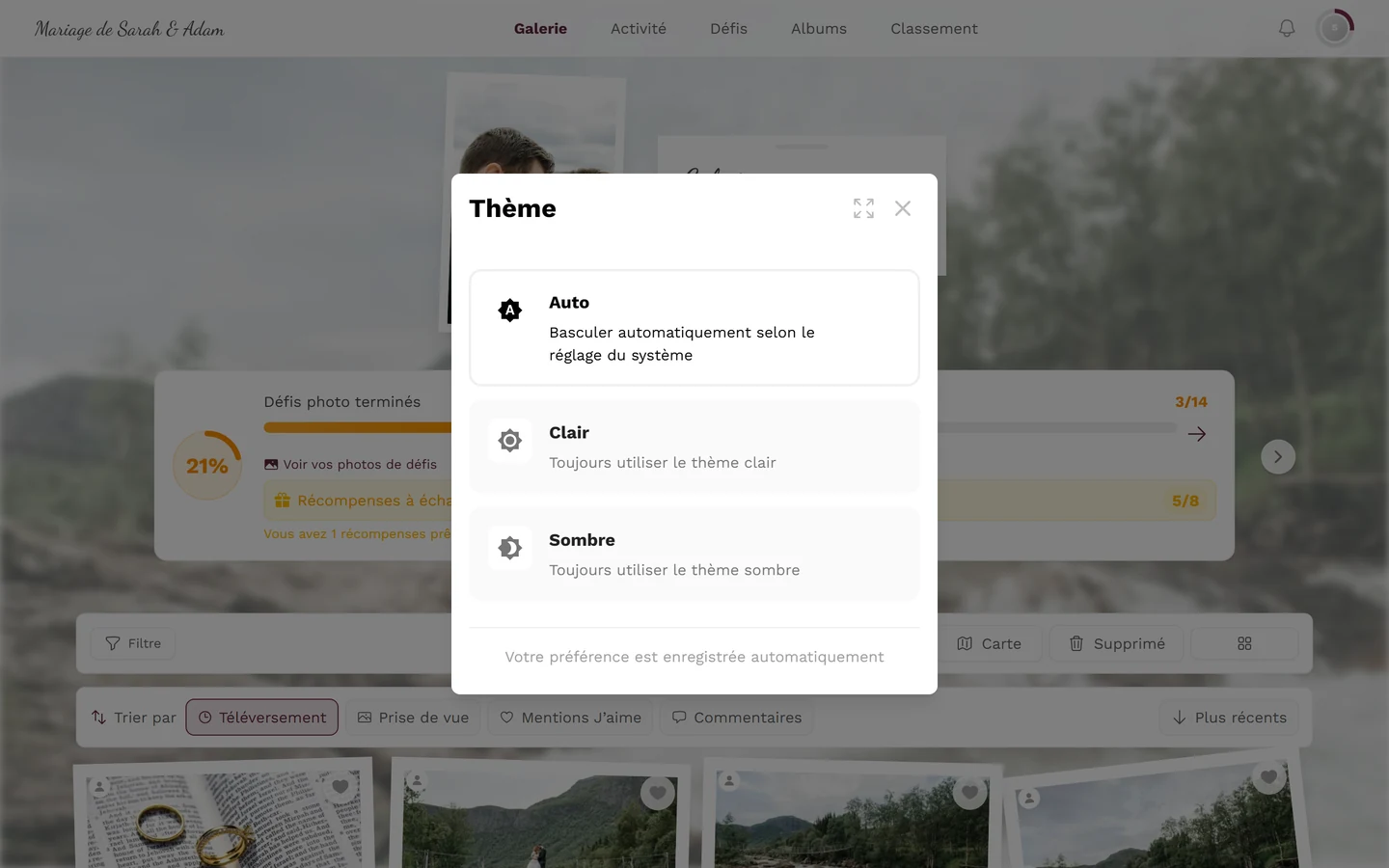This screenshot has height=868, width=1389.
Task: Open the Activité tab
Action: point(639,29)
